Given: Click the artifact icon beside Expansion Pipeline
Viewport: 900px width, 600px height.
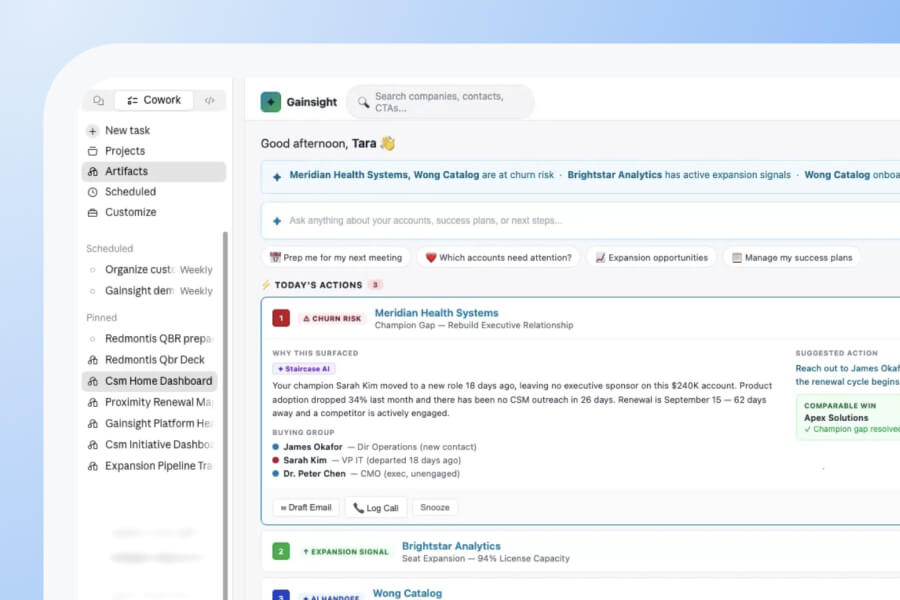Looking at the screenshot, I should click(92, 466).
